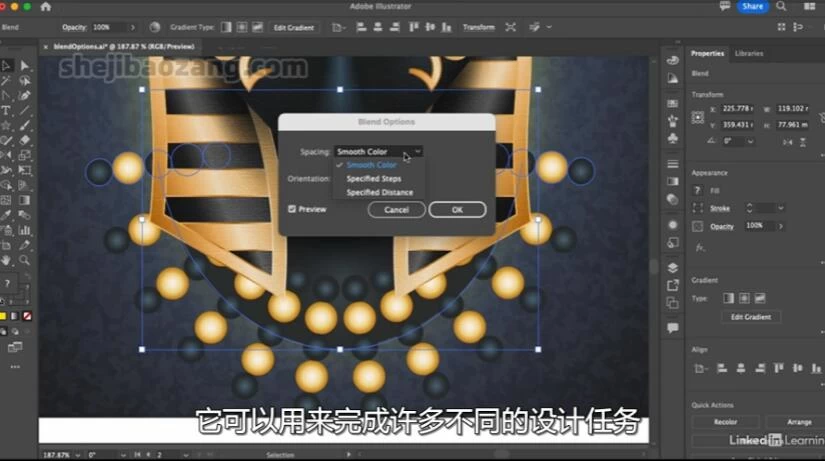Choose Specified Steps from spacing list
Viewport: 825px width, 461px height.
[x=373, y=178]
